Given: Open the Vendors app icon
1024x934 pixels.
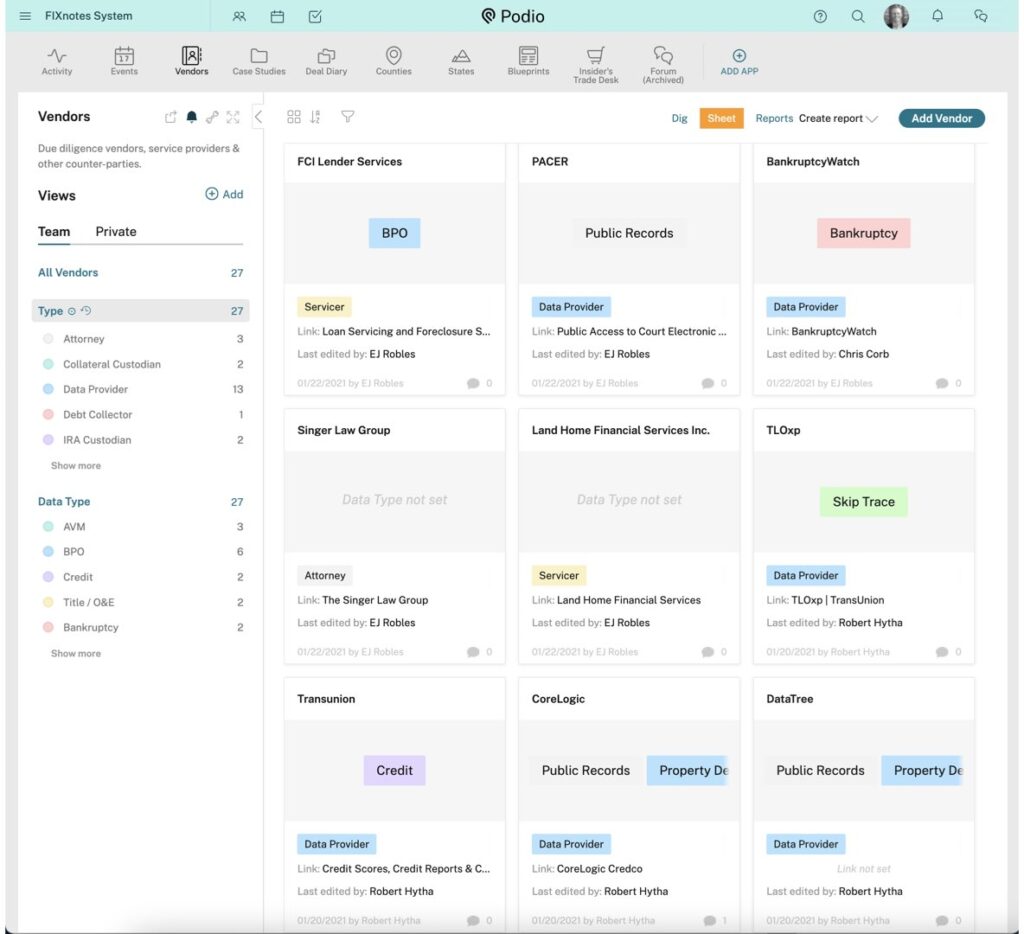Looking at the screenshot, I should tap(191, 61).
